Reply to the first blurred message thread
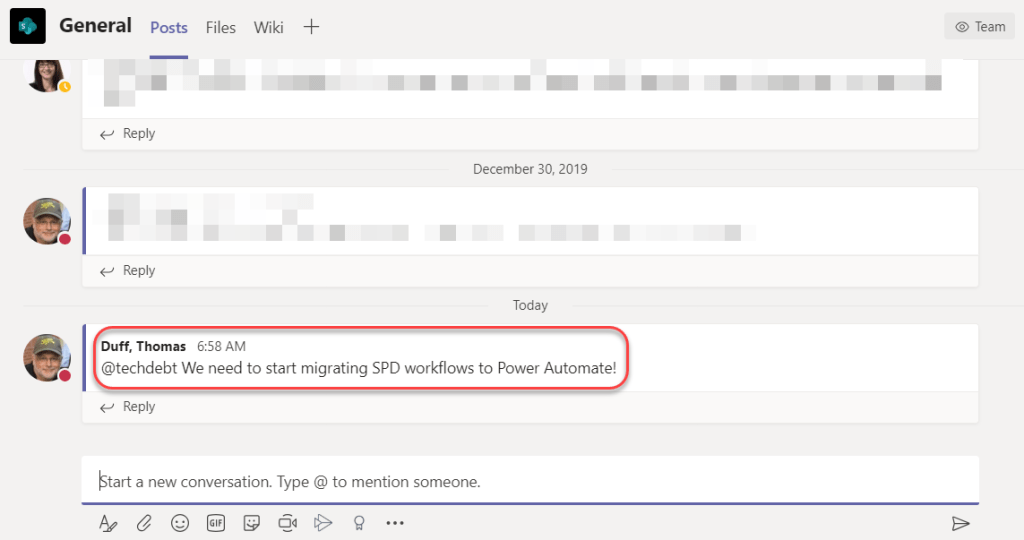The width and height of the screenshot is (1024, 540). pyautogui.click(x=128, y=134)
